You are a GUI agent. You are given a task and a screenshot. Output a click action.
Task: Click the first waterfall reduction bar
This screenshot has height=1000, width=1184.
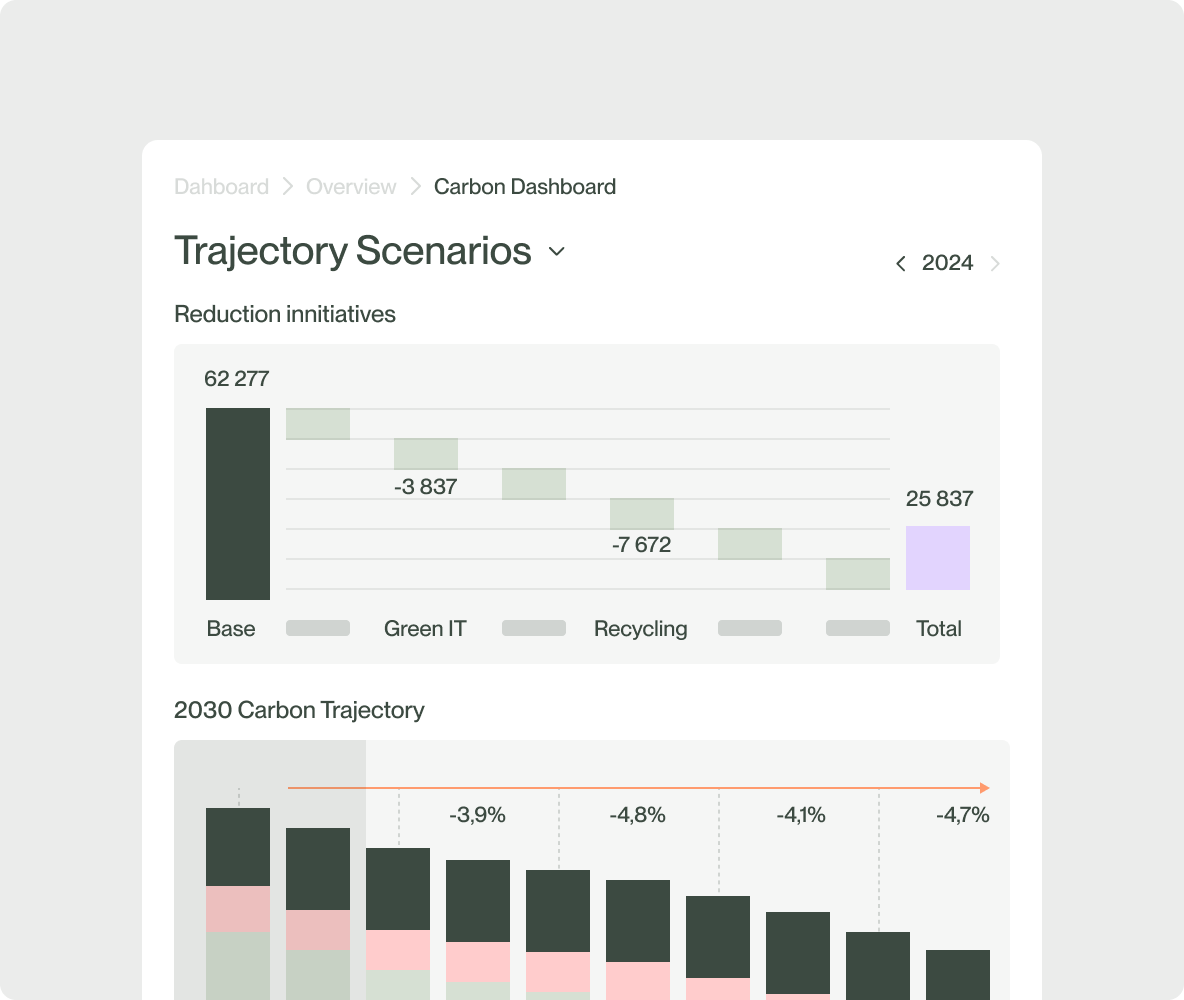point(318,424)
